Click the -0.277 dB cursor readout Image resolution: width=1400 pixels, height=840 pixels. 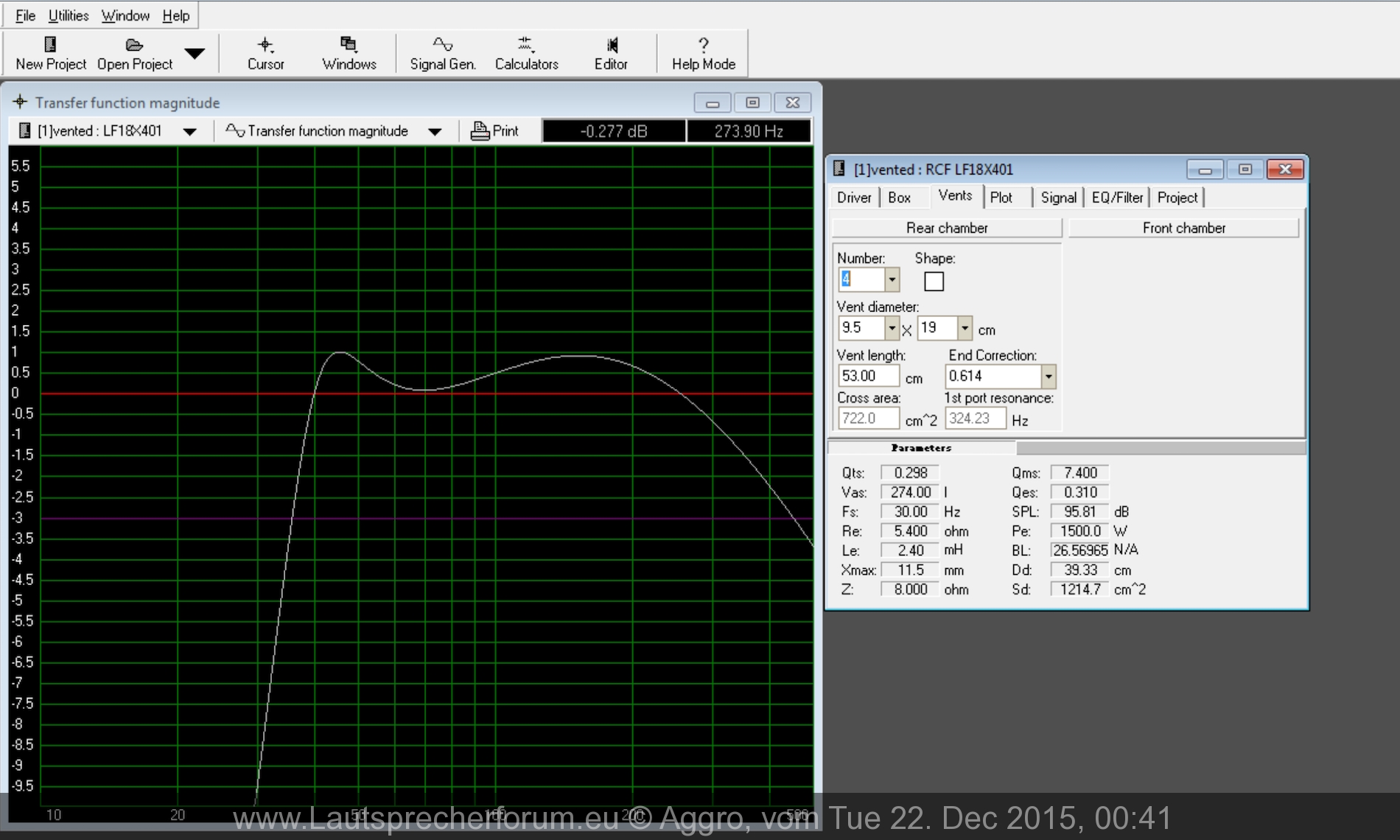pyautogui.click(x=614, y=131)
